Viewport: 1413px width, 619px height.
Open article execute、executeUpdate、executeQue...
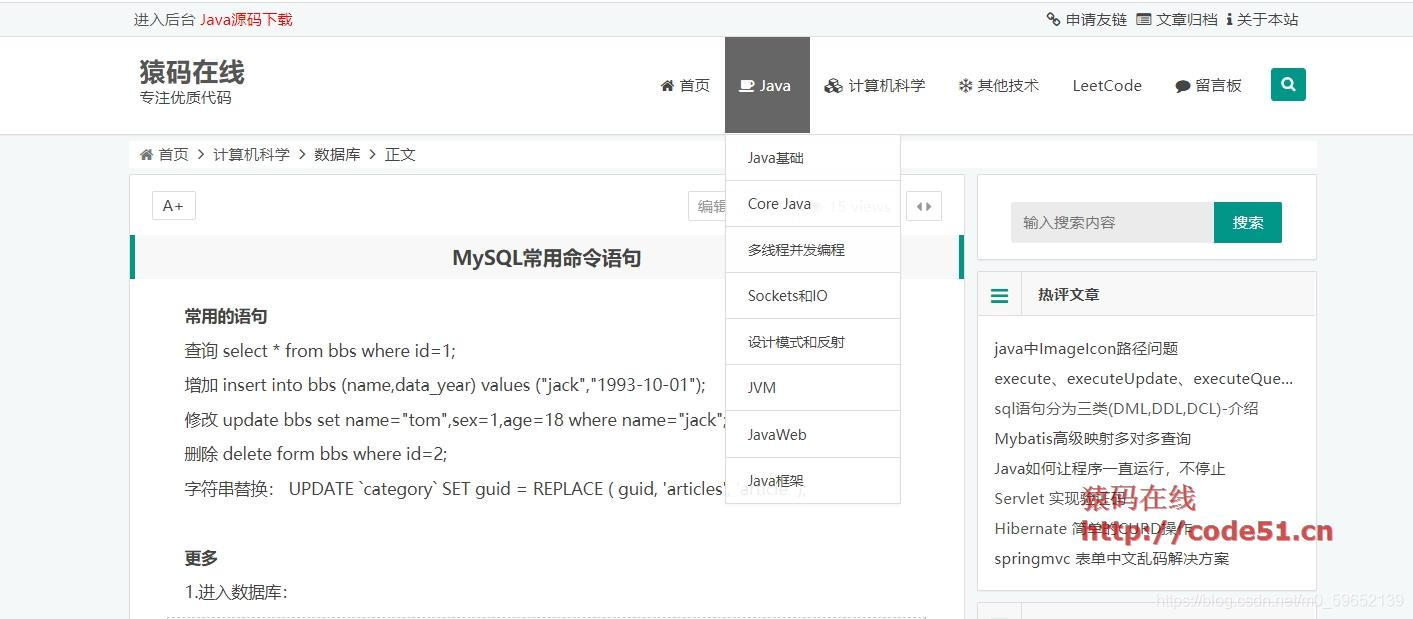point(1144,378)
